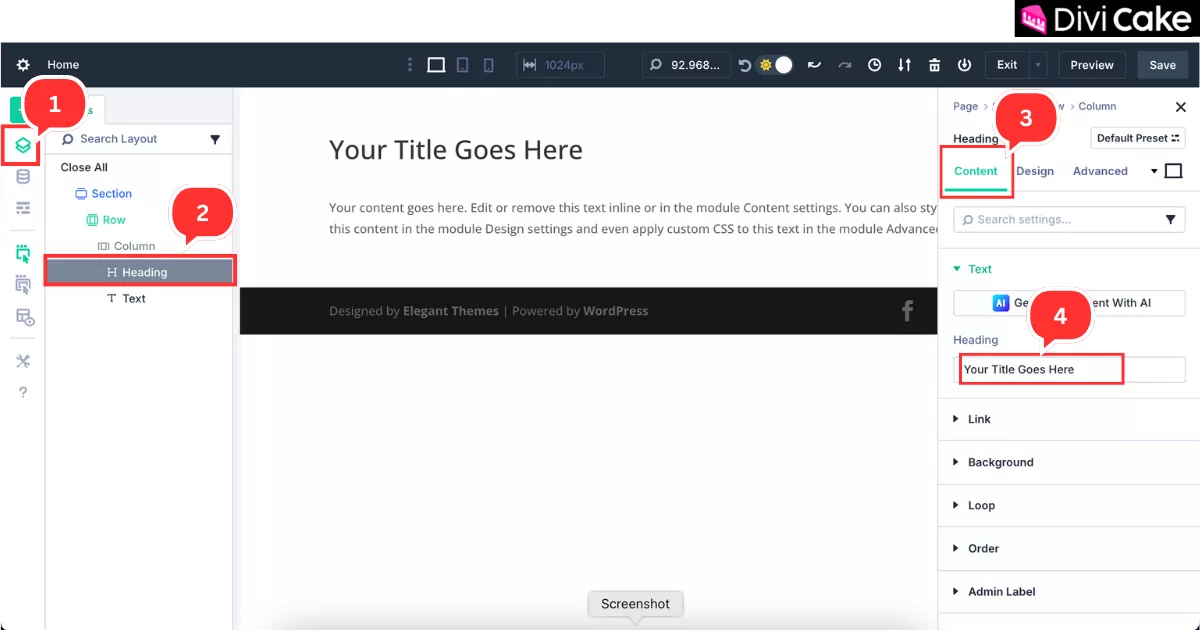Screen dimensions: 1200x630
Task: Close the Heading settings panel
Action: click(1180, 107)
